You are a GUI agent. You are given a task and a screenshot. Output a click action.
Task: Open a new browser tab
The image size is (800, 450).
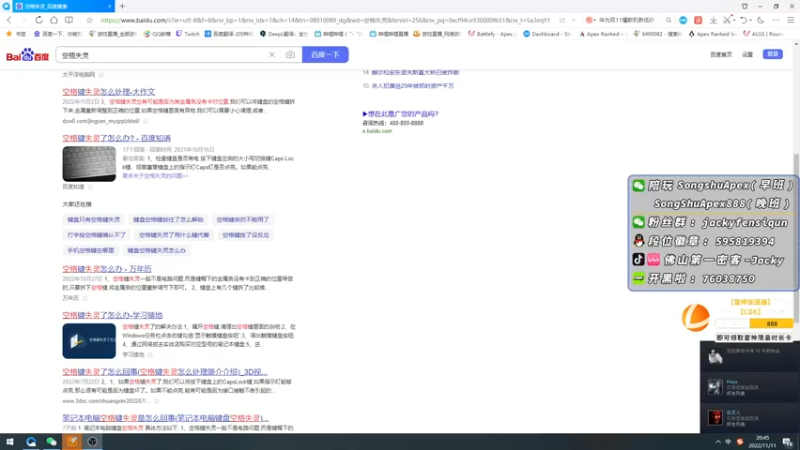(122, 6)
